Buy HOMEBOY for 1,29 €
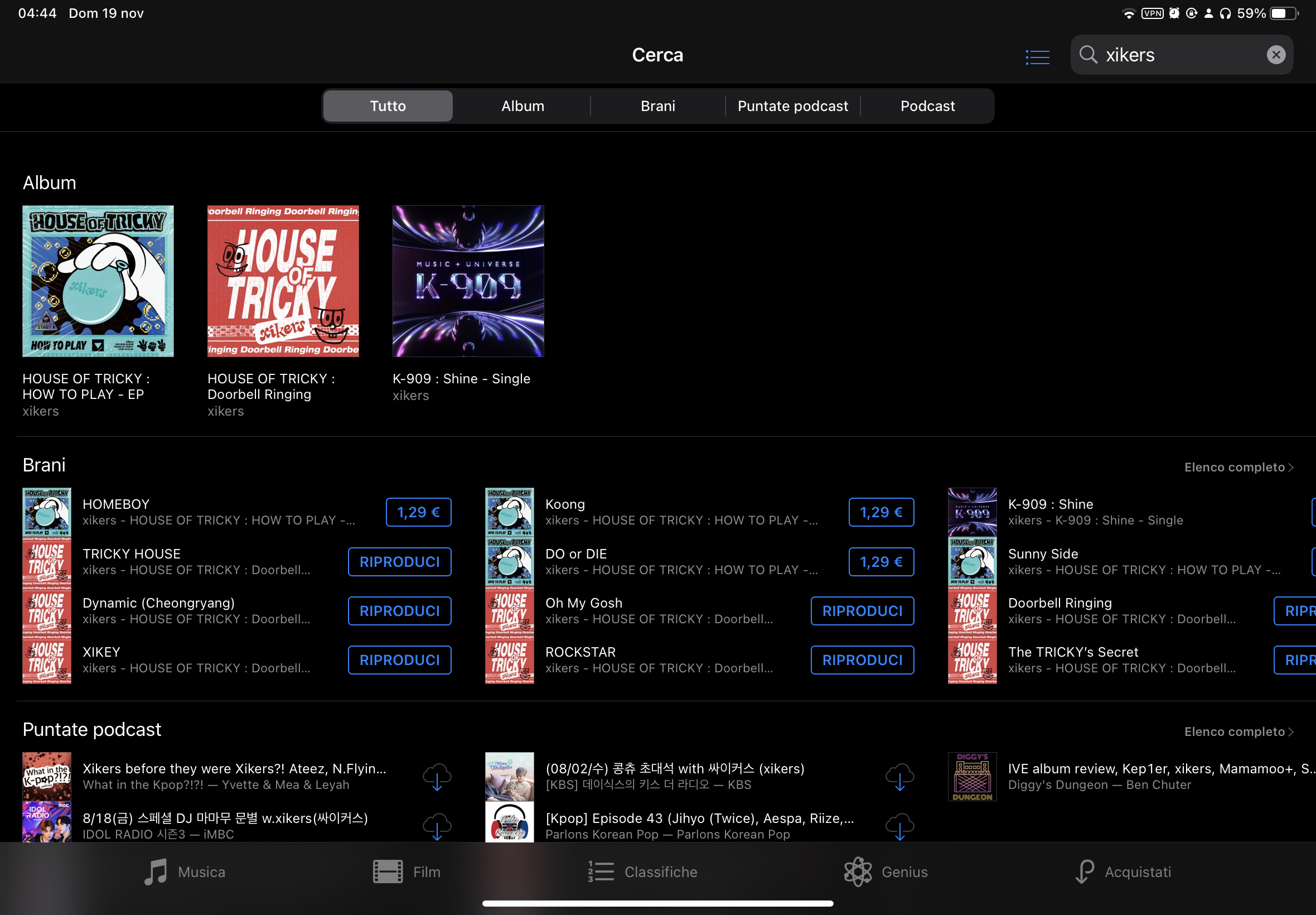Screen dimensions: 1316x915 click(x=418, y=512)
